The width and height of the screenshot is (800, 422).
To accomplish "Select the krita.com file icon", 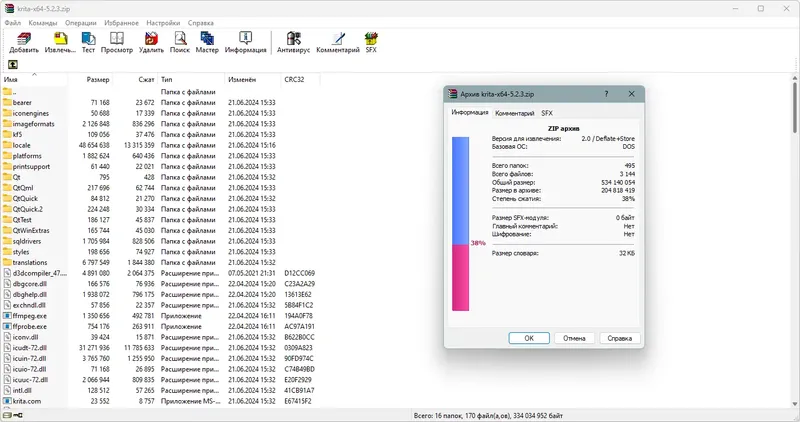I will click(7, 401).
